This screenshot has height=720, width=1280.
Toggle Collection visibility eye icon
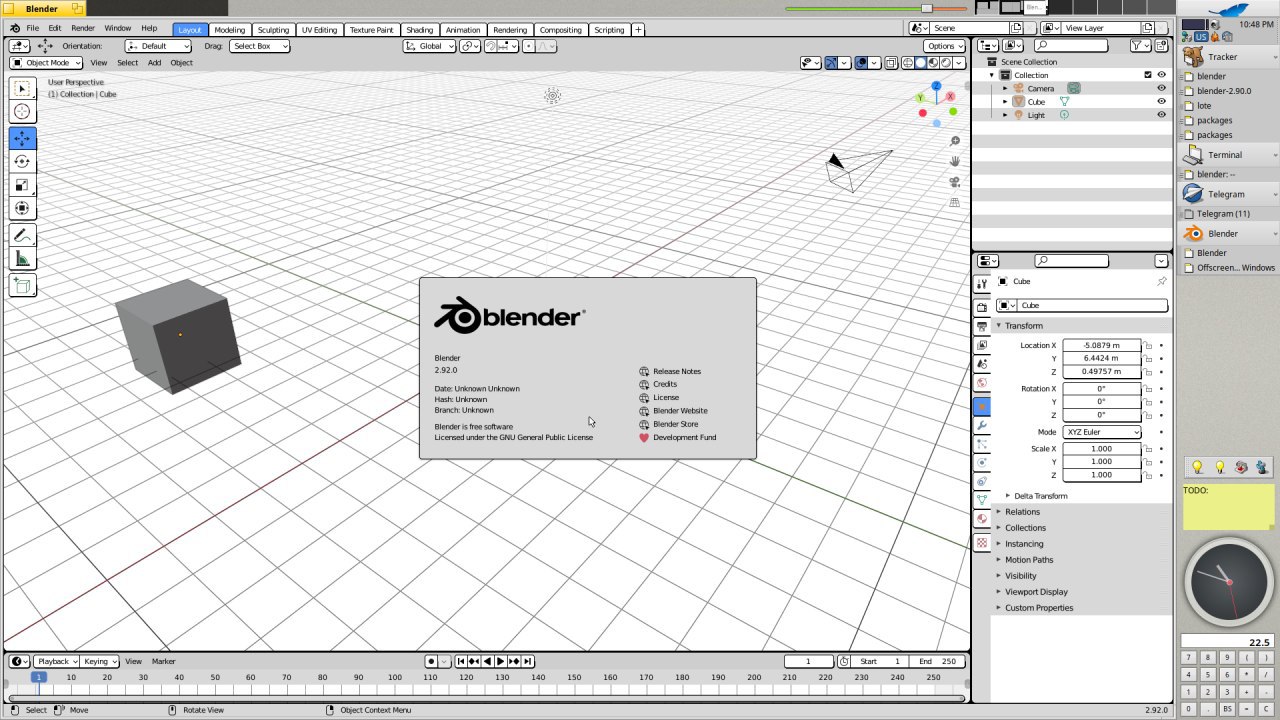click(1161, 75)
